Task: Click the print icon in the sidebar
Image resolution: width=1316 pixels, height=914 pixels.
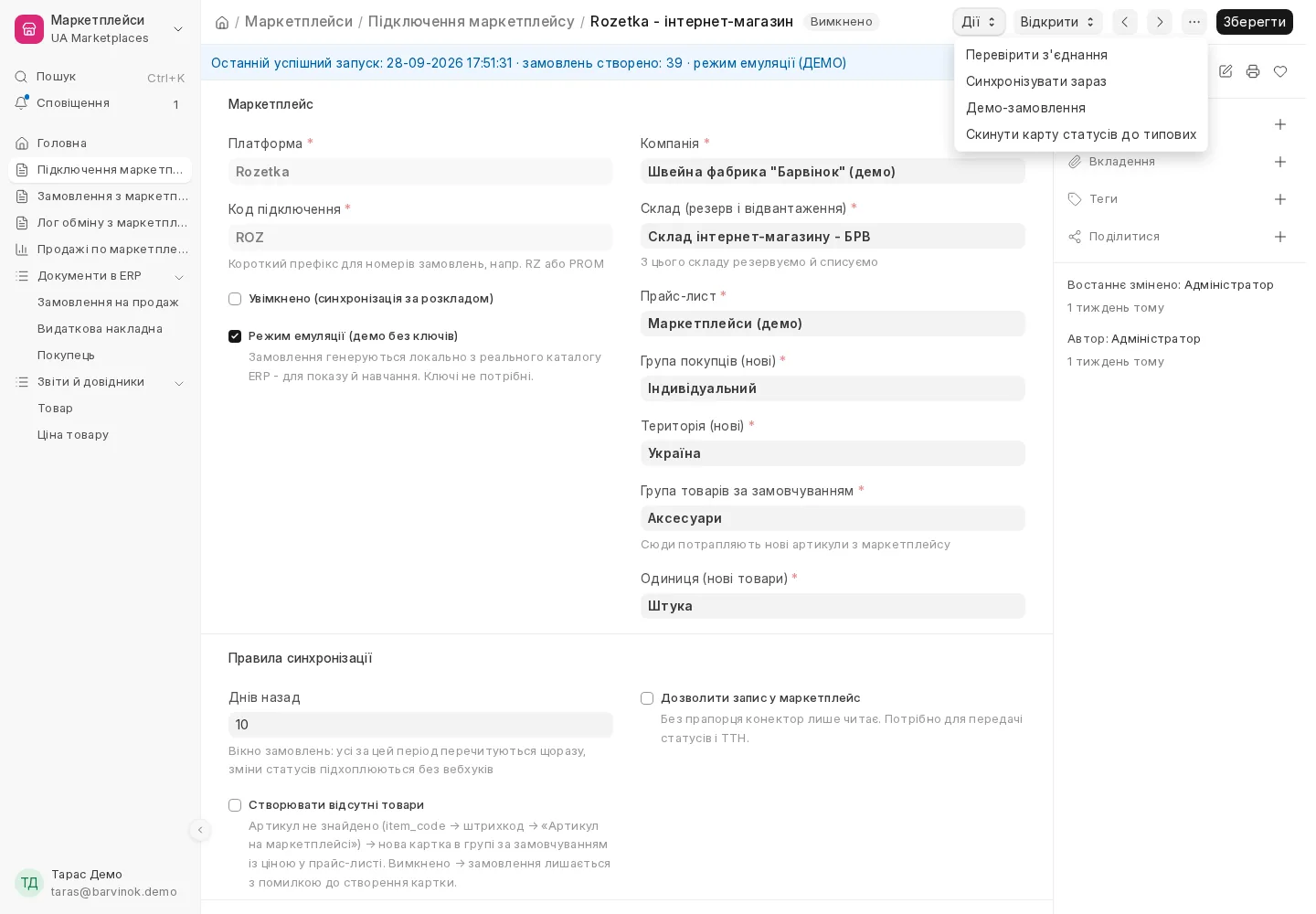Action: tap(1253, 71)
